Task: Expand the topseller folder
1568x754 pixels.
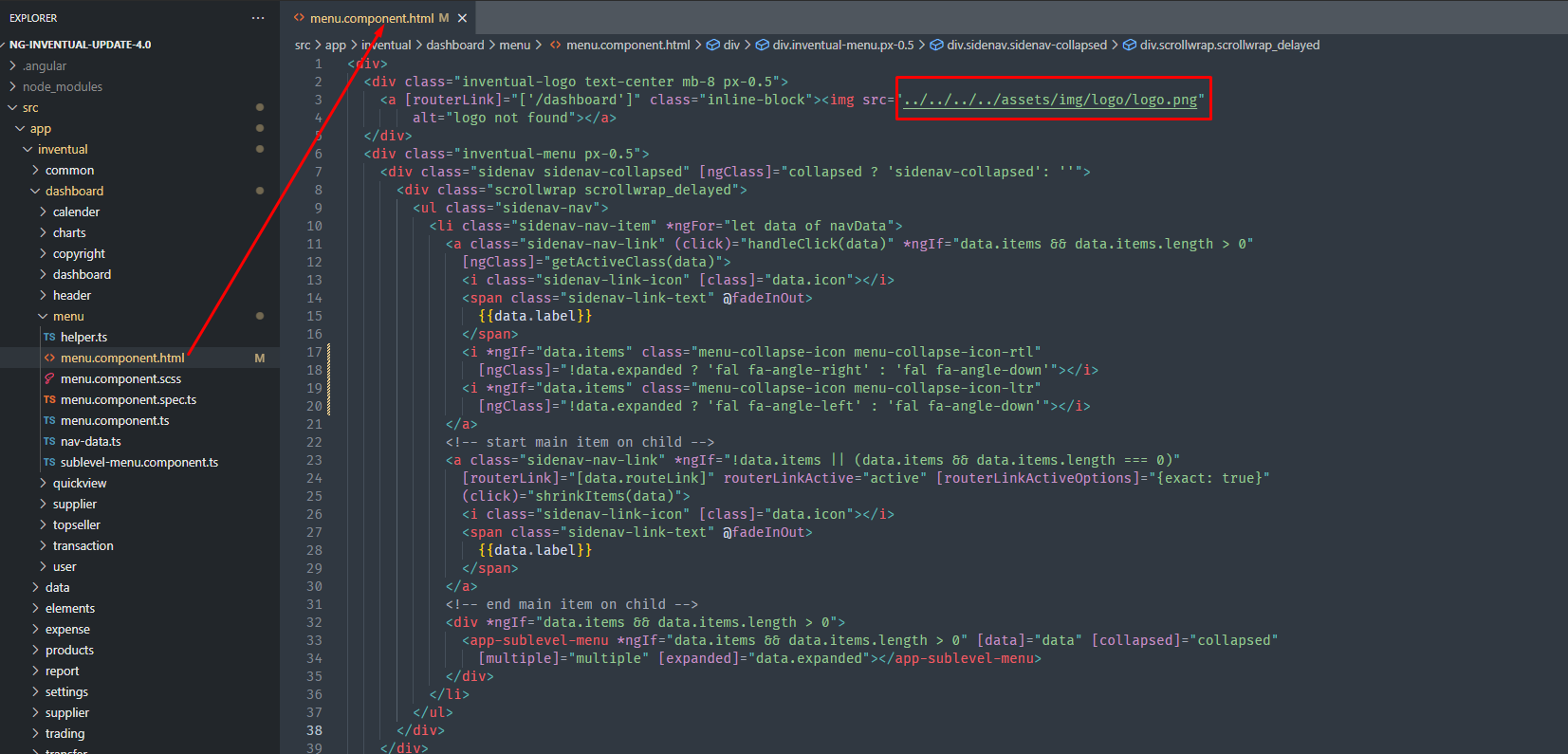Action: click(x=77, y=524)
